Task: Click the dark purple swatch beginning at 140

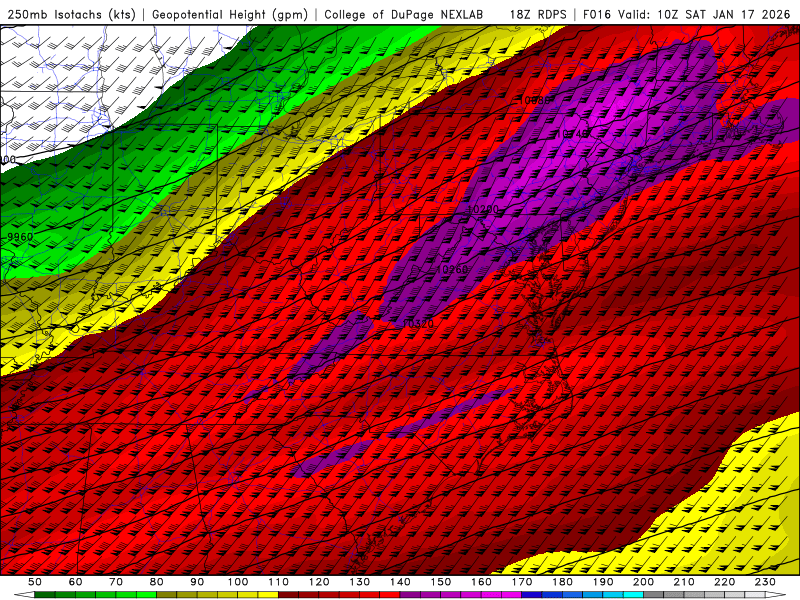Action: (x=411, y=595)
